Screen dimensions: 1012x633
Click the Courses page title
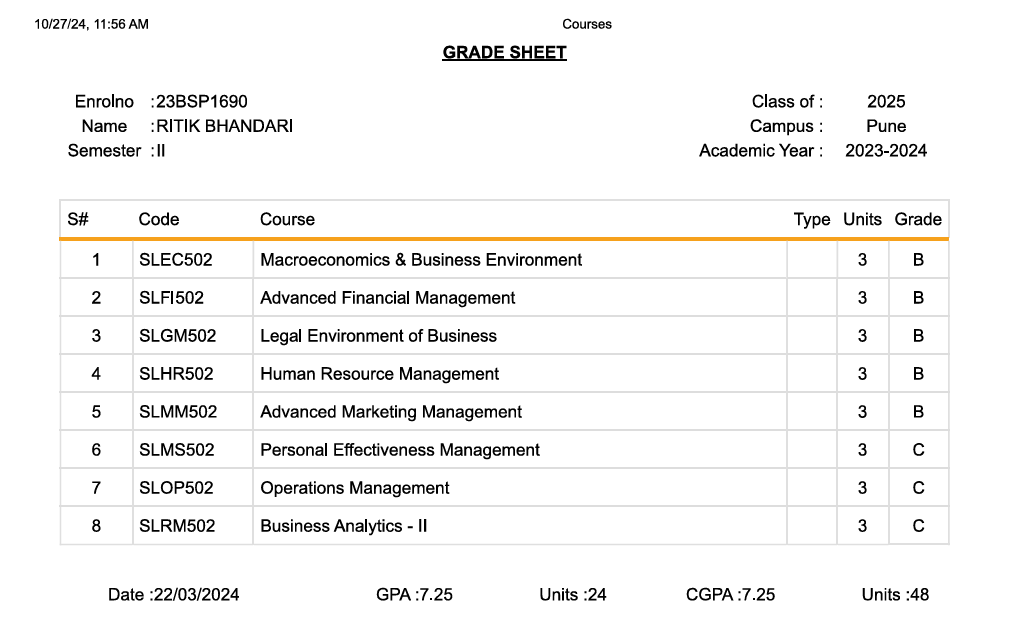tap(587, 24)
